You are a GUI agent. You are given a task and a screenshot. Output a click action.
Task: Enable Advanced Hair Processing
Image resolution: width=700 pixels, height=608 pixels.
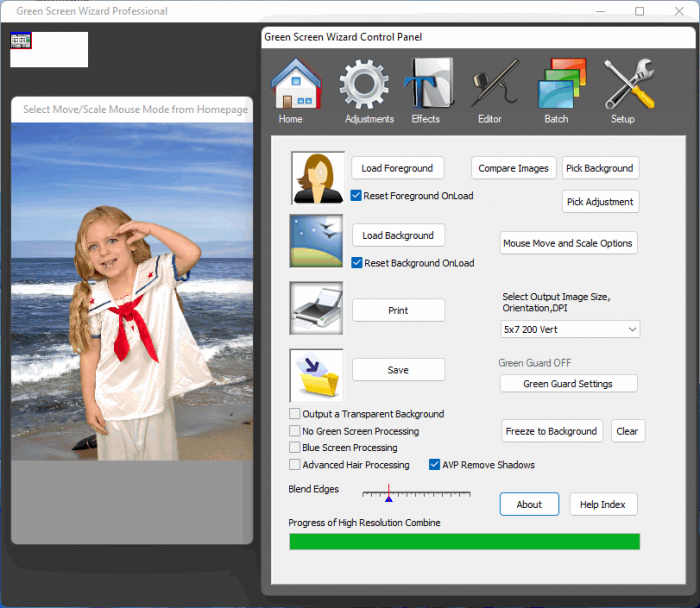click(x=295, y=465)
